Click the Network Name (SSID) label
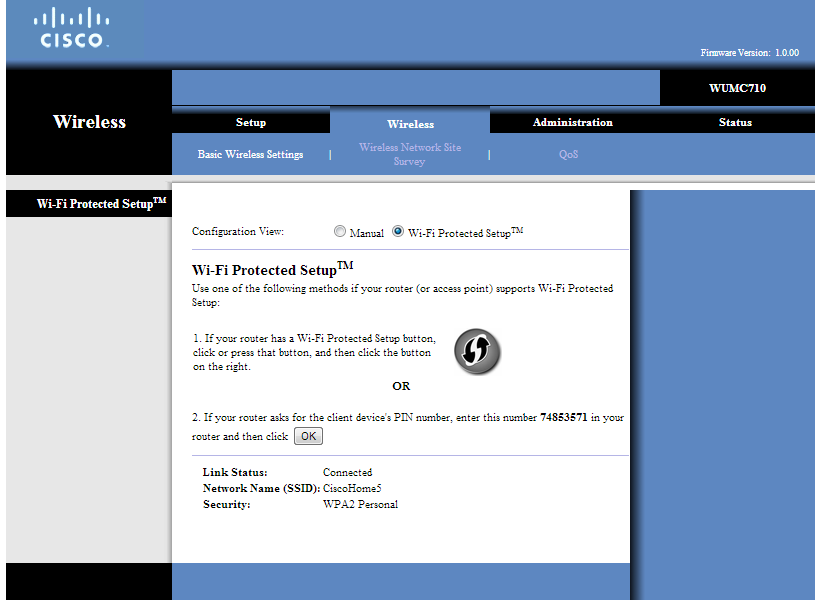 [261, 488]
